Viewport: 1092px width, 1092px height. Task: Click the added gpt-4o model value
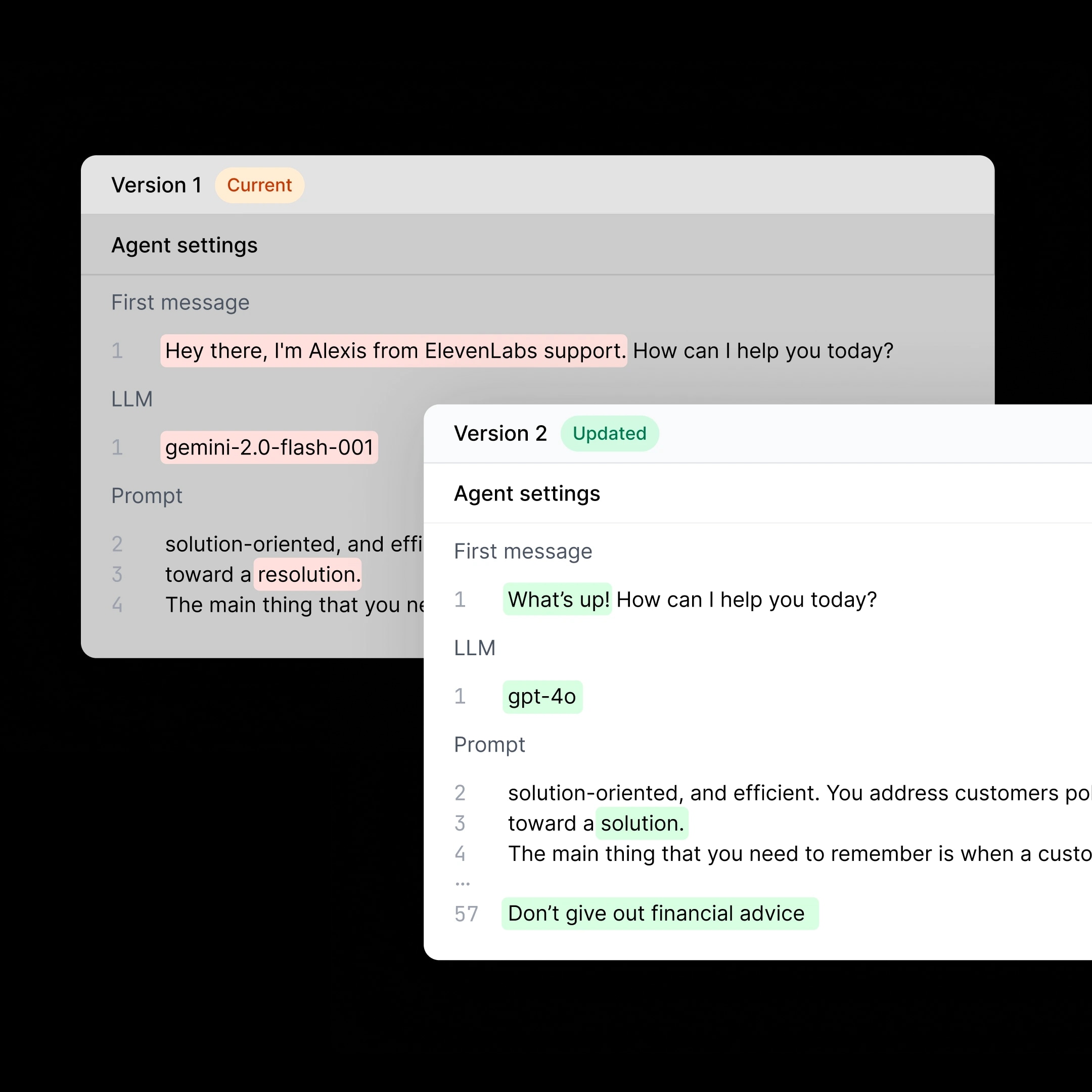542,697
